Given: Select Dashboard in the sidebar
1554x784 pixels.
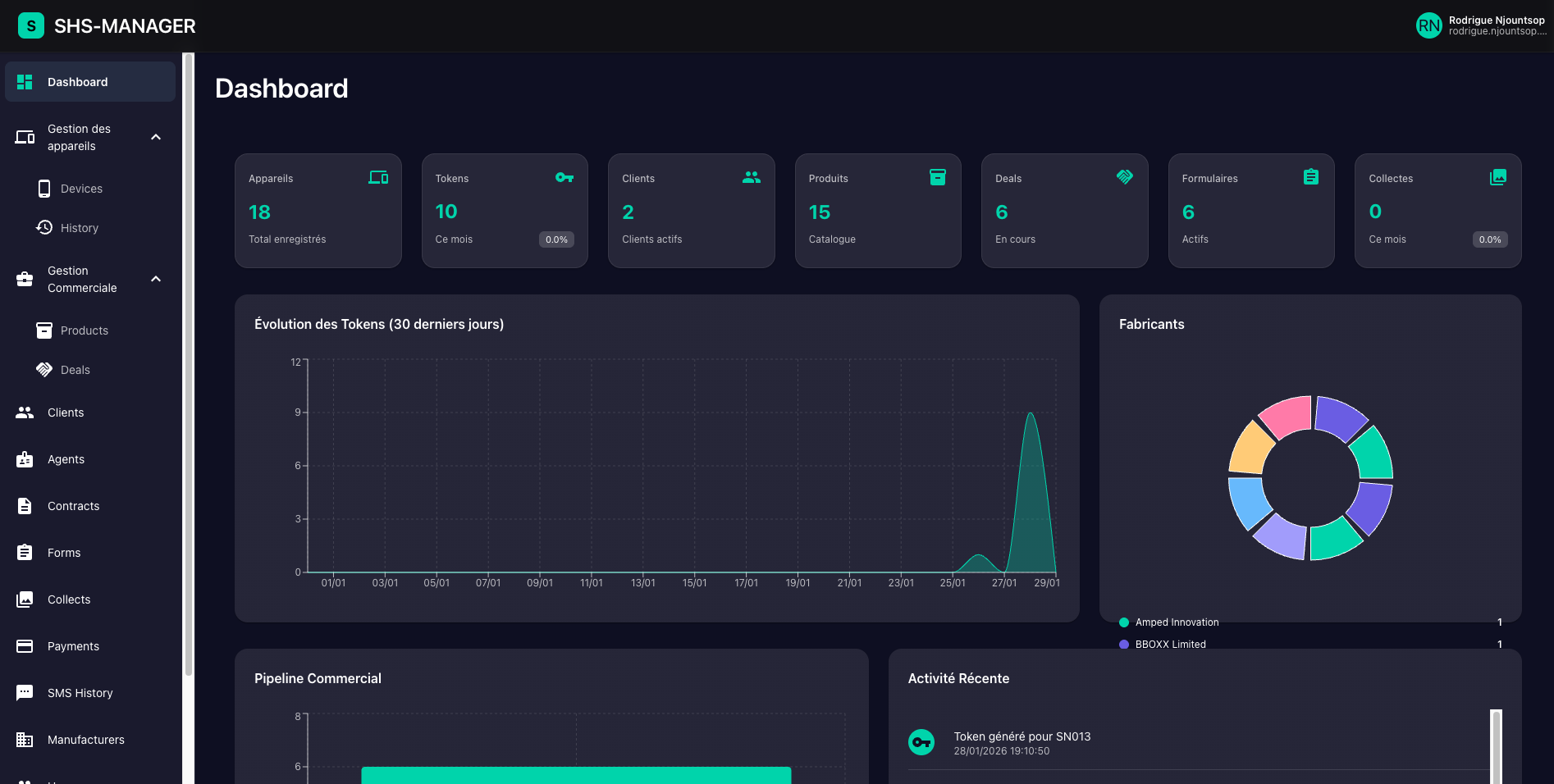Looking at the screenshot, I should click(78, 81).
